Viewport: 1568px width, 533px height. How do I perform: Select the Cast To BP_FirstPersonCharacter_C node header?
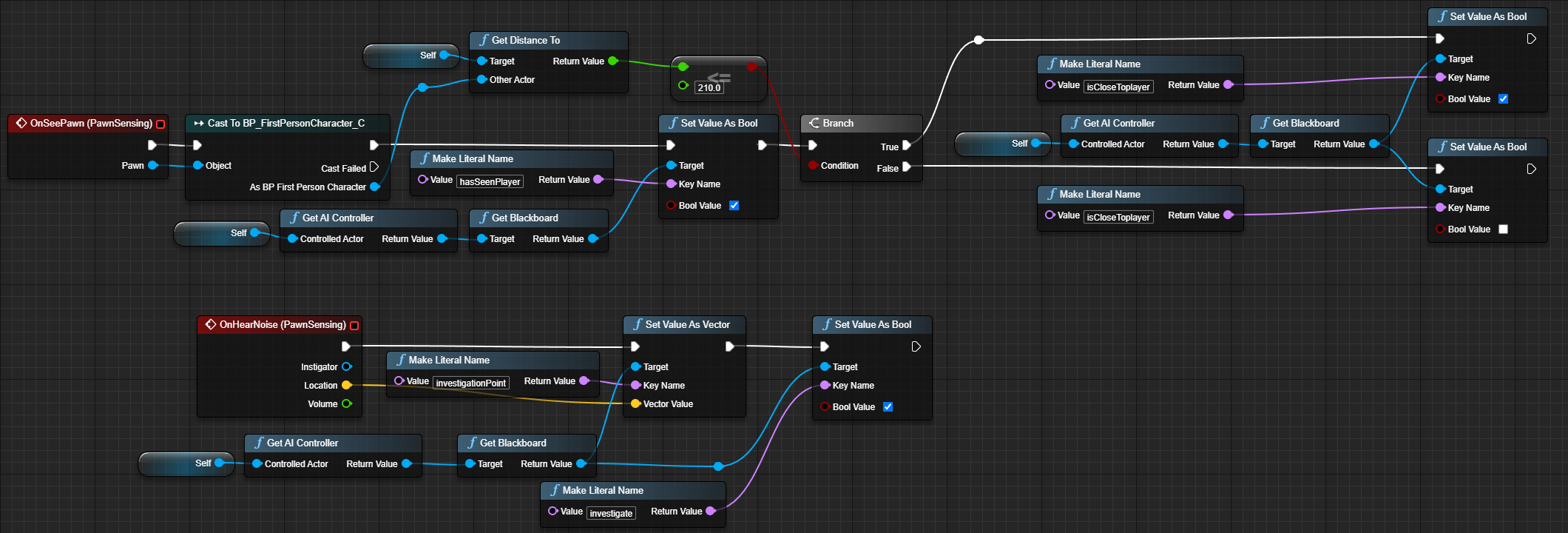click(285, 123)
